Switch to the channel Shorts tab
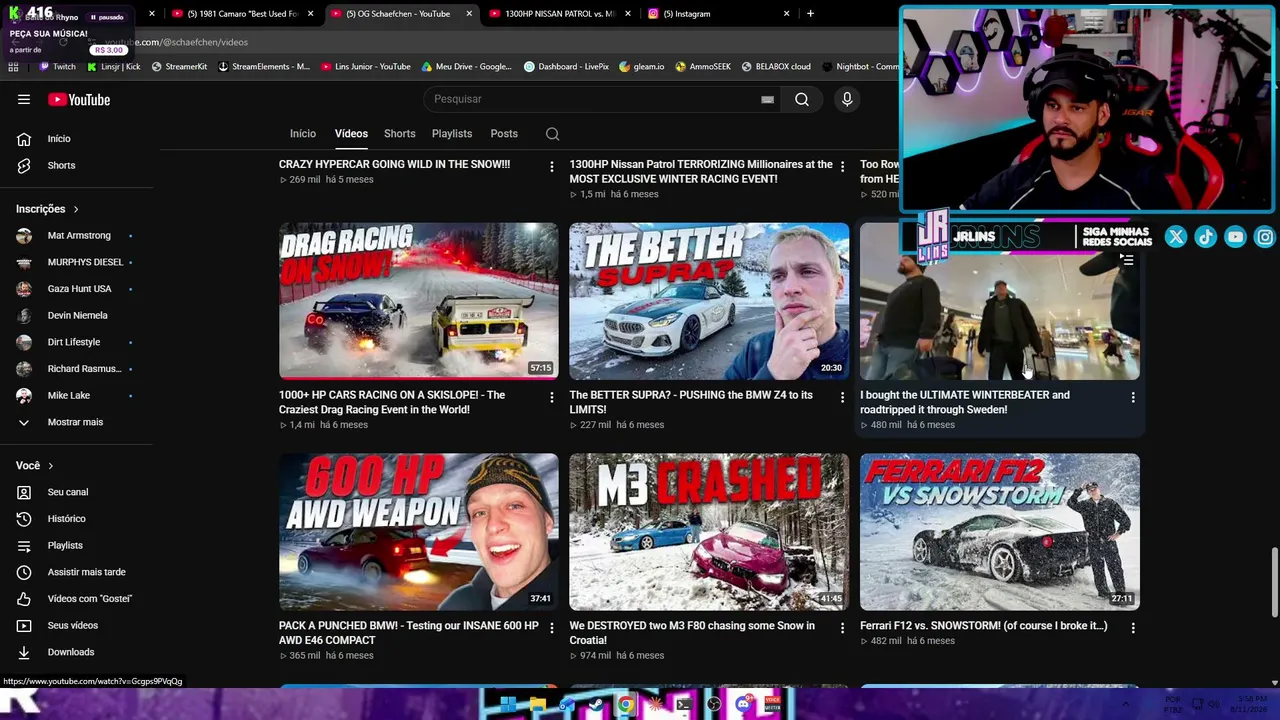1280x720 pixels. pyautogui.click(x=400, y=134)
